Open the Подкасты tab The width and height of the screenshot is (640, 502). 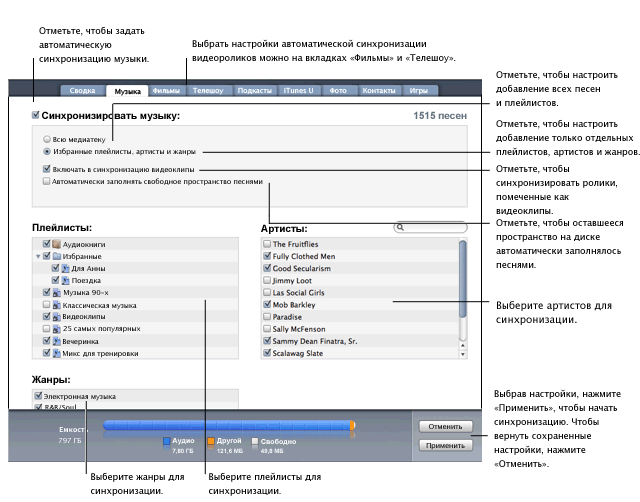(x=255, y=91)
